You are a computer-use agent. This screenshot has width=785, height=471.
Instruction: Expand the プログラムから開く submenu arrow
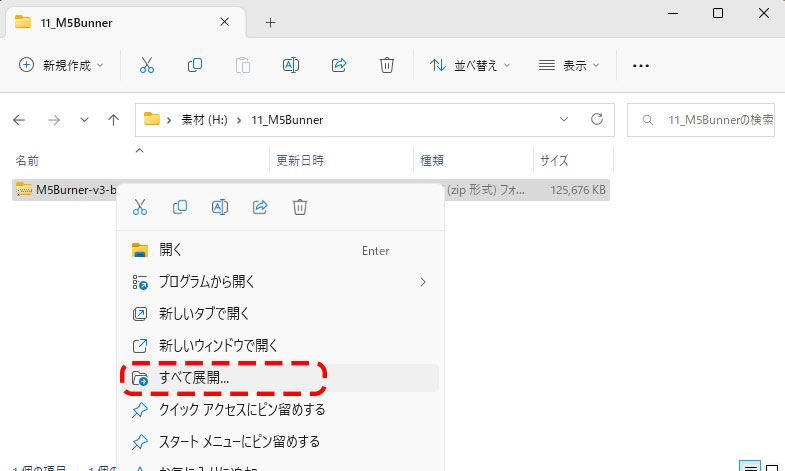423,282
